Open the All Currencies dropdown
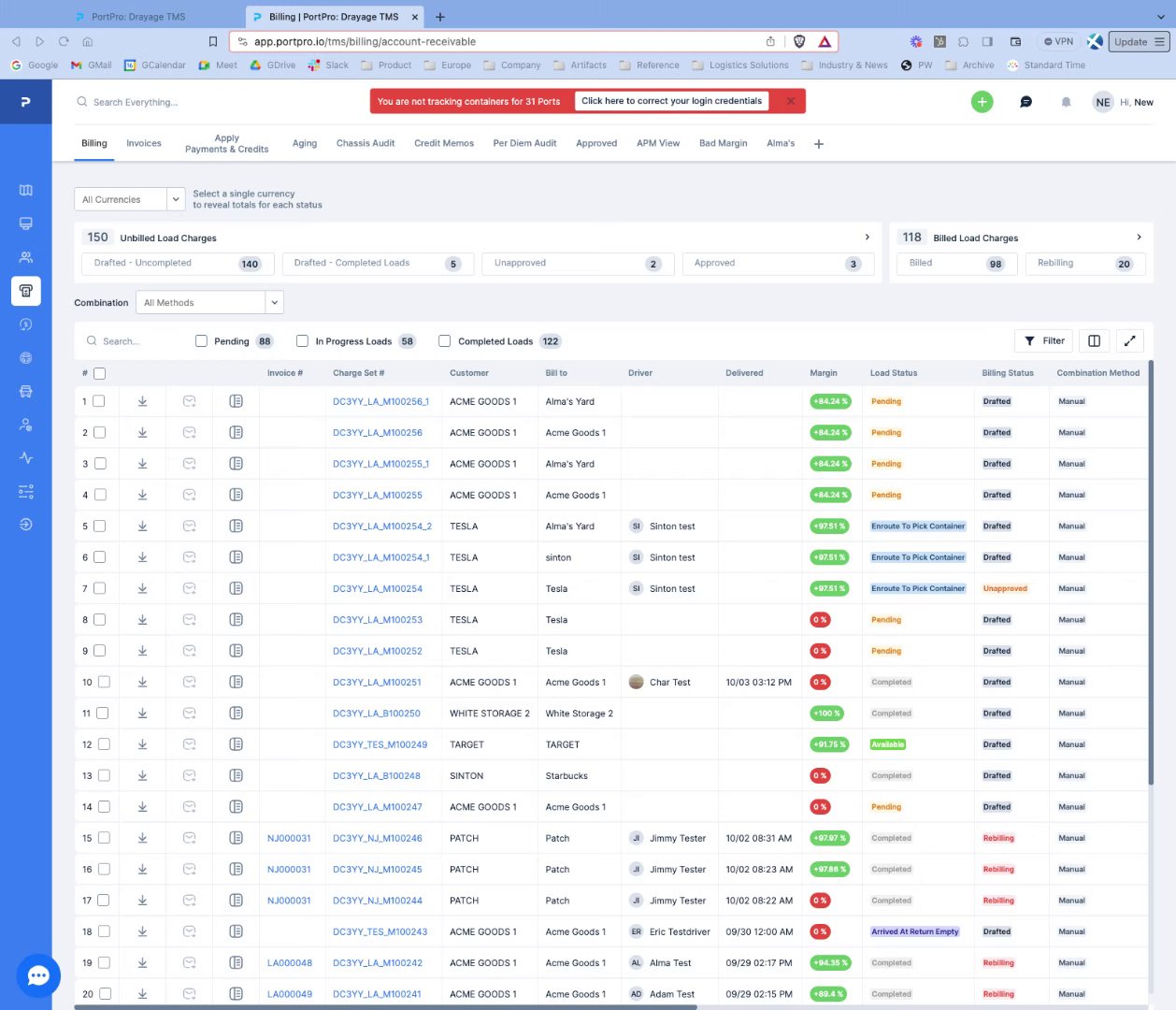The height and width of the screenshot is (1010, 1176). [129, 199]
